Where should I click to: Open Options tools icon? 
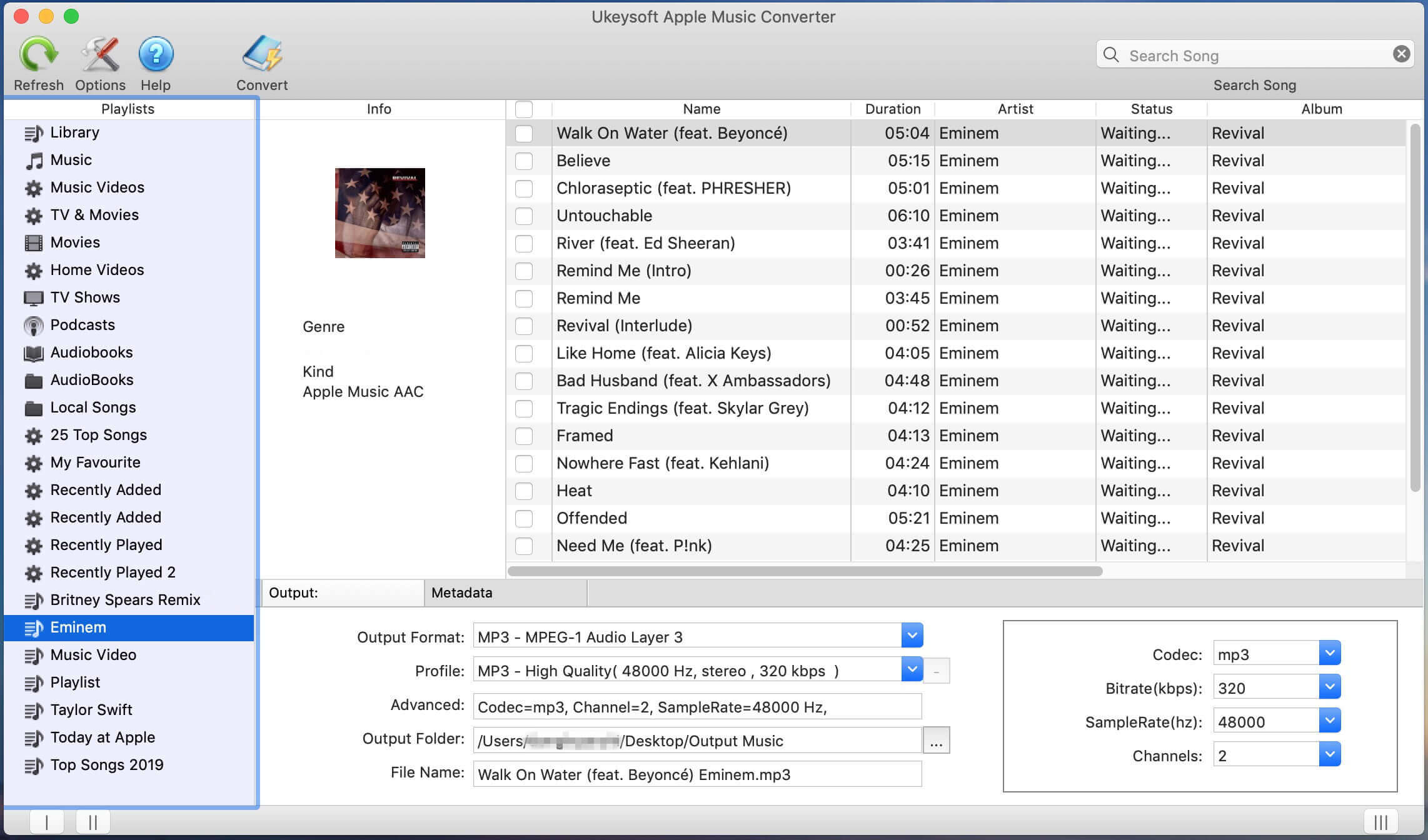[x=100, y=54]
